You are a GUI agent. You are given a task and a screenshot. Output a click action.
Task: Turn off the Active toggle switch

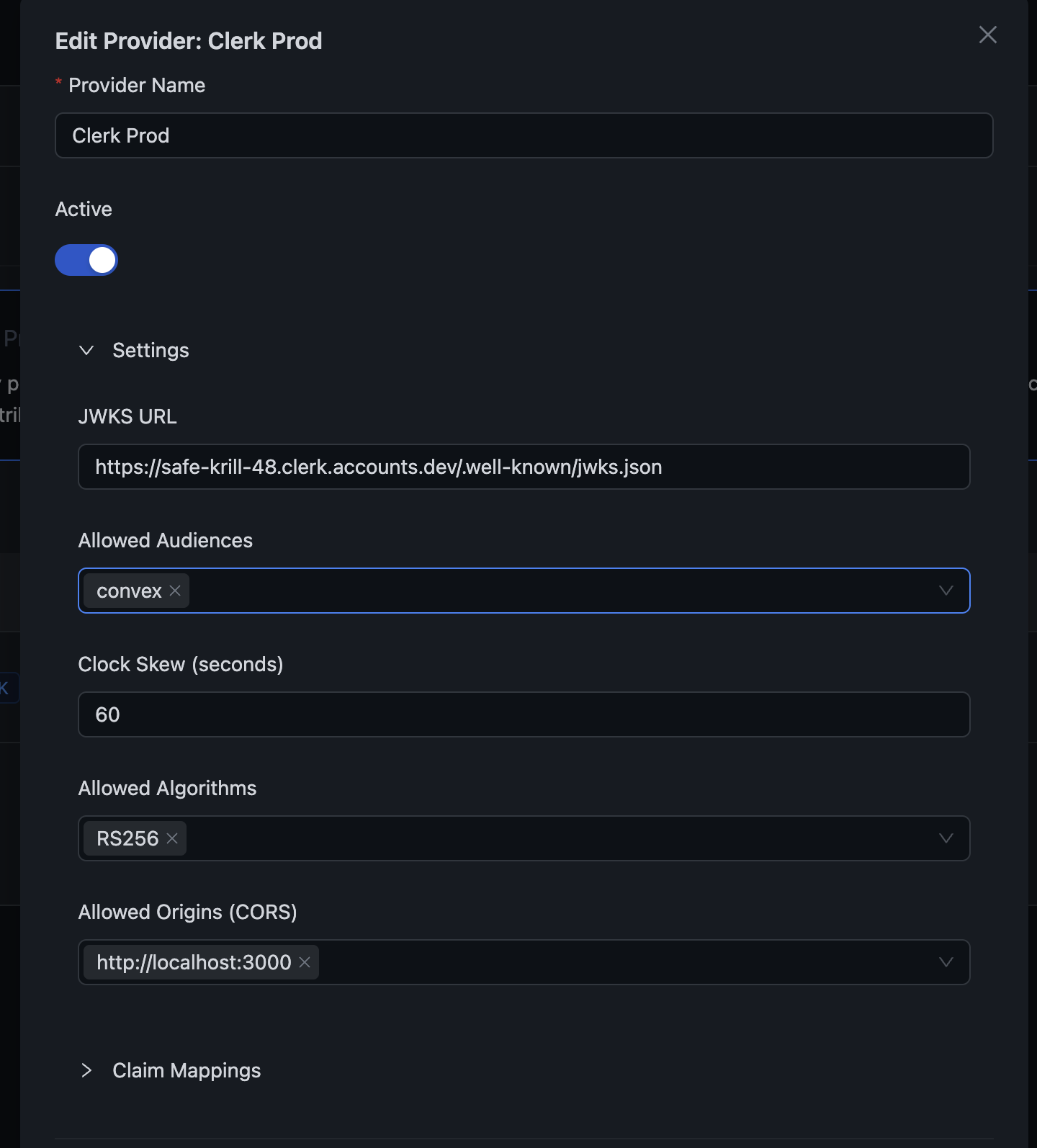[86, 260]
